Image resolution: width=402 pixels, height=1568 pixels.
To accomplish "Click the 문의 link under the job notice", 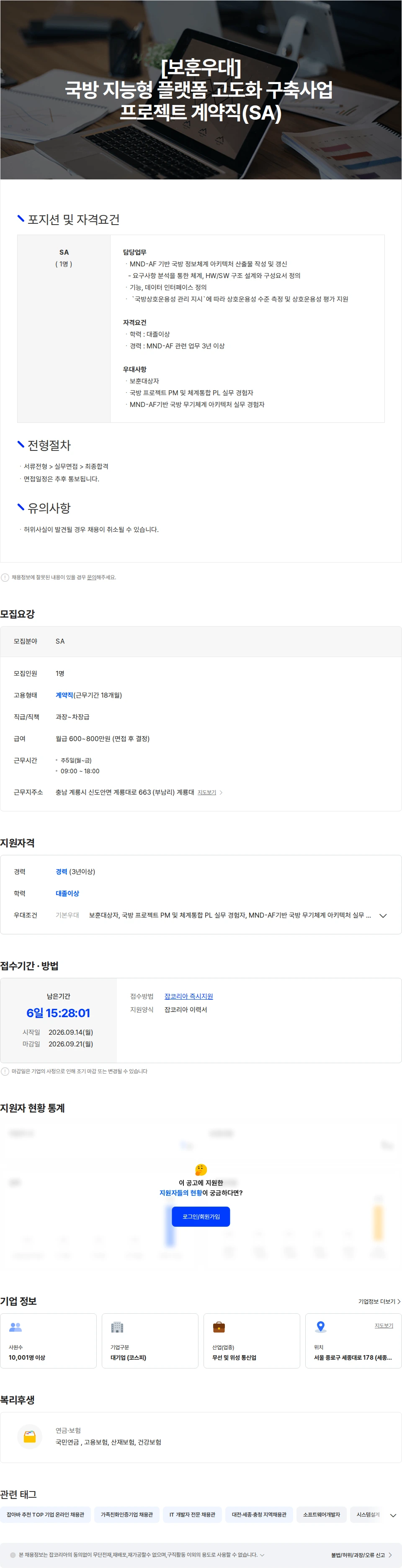I will pyautogui.click(x=91, y=577).
